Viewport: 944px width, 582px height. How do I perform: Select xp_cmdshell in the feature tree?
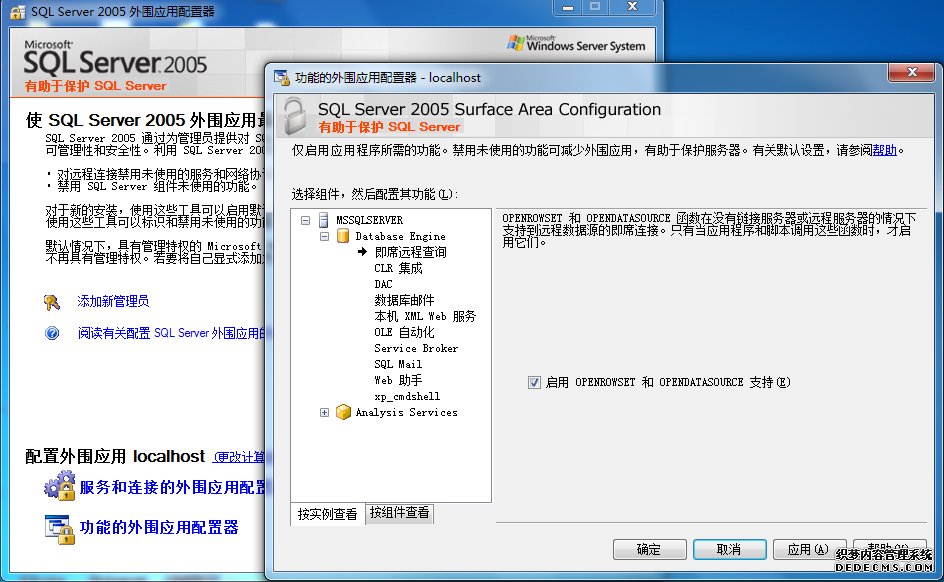[402, 396]
